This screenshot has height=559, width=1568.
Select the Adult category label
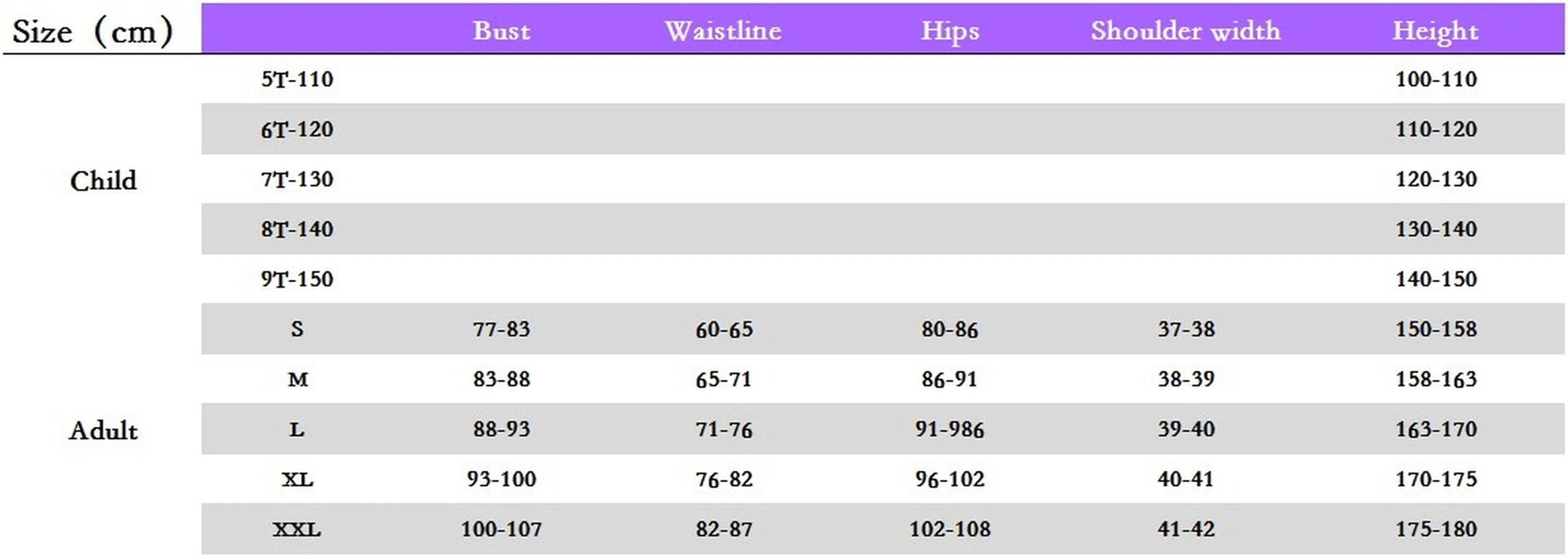point(103,431)
